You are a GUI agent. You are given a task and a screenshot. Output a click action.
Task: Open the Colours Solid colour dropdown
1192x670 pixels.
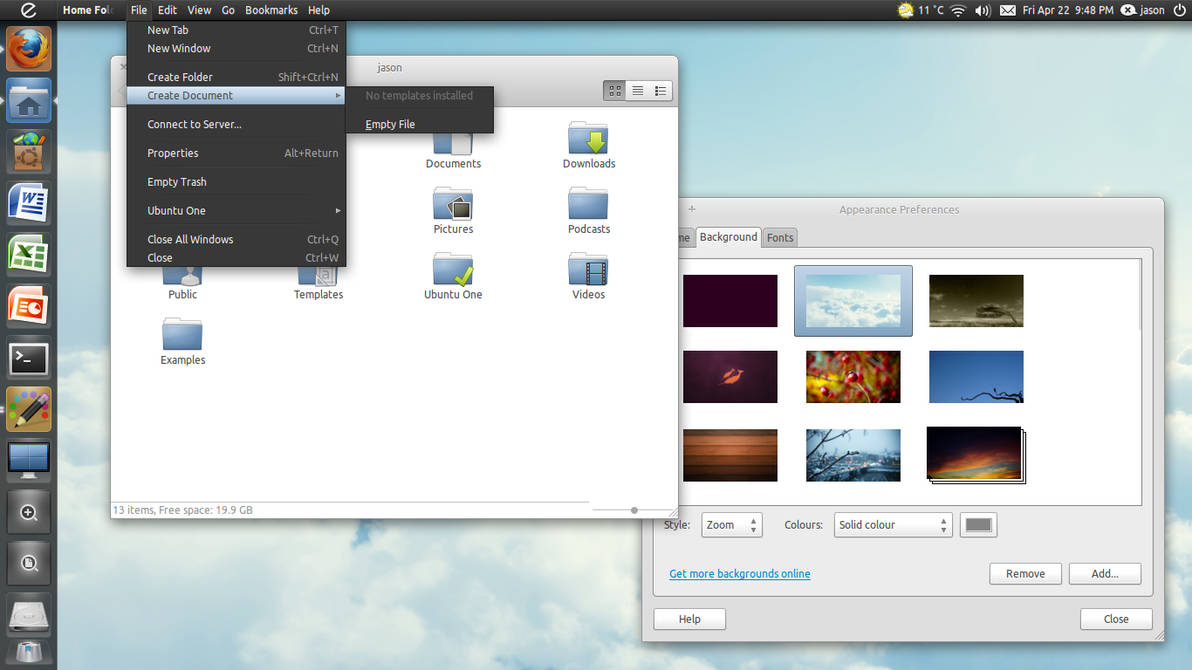coord(892,525)
